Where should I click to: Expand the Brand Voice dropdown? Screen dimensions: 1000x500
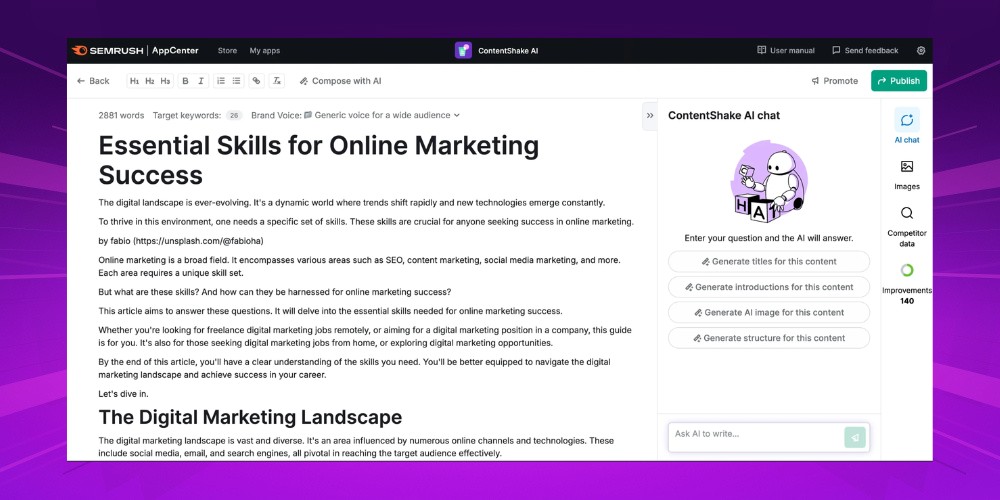382,115
